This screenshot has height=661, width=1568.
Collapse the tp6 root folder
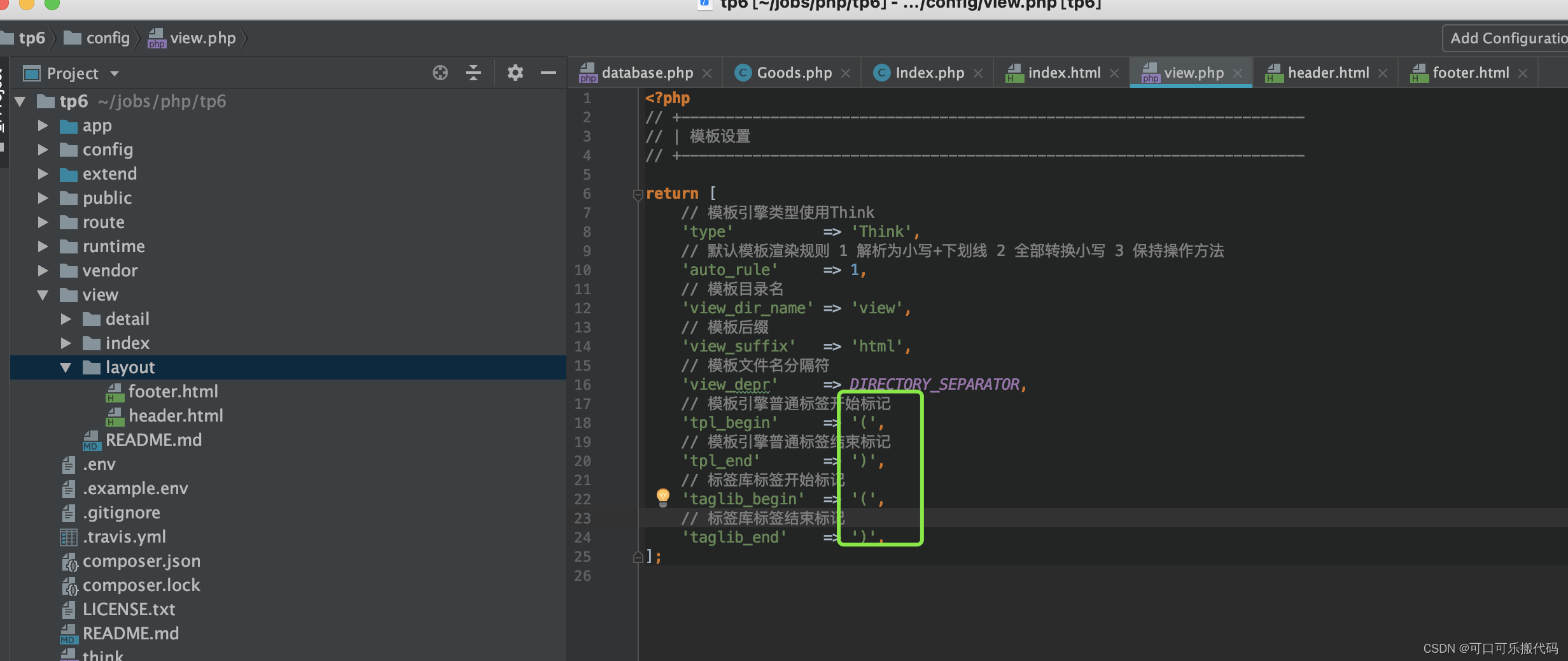click(20, 101)
